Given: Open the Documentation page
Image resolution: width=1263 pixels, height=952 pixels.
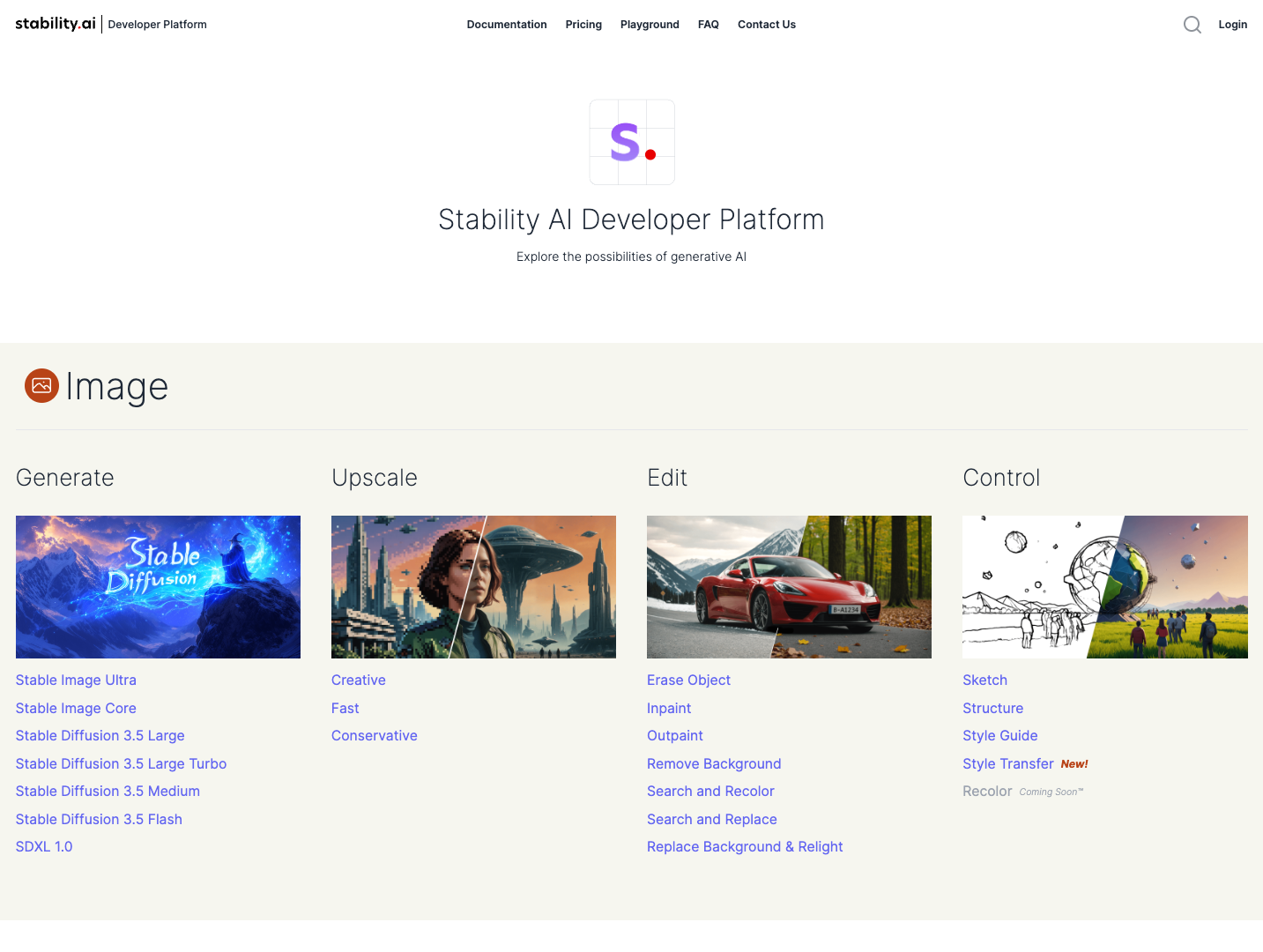Looking at the screenshot, I should 507,25.
